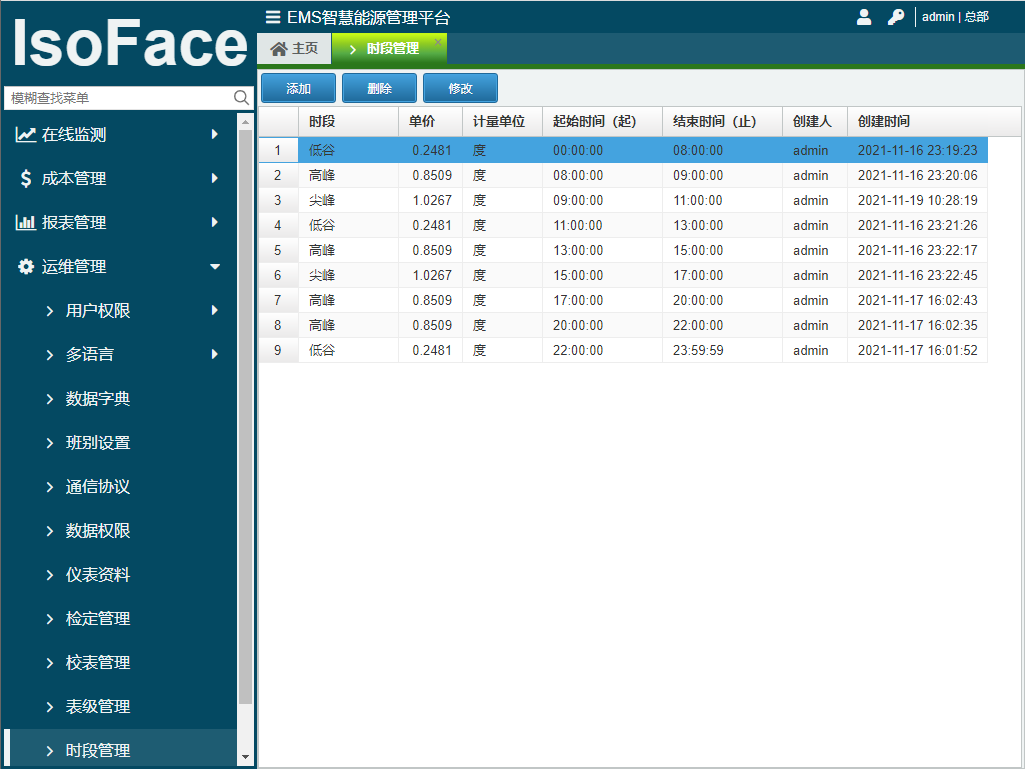Sort by 时段 column header
1025x769 pixels.
pyautogui.click(x=348, y=122)
